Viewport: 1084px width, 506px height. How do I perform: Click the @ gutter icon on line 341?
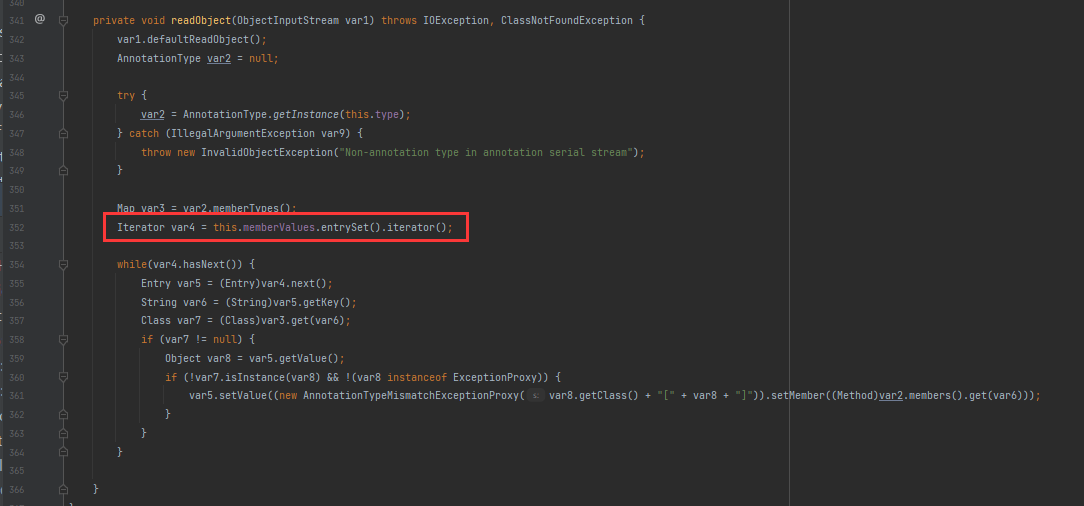click(x=39, y=20)
